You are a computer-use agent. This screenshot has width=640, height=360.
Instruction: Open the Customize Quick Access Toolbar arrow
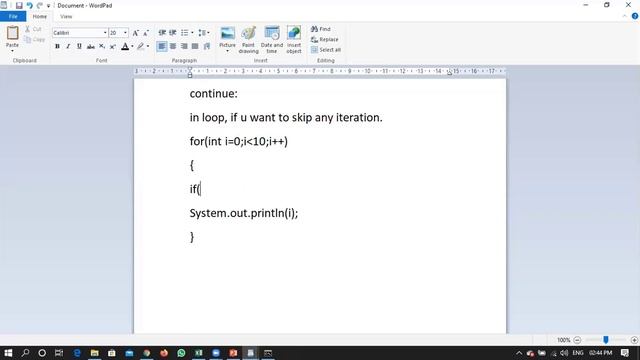point(48,6)
